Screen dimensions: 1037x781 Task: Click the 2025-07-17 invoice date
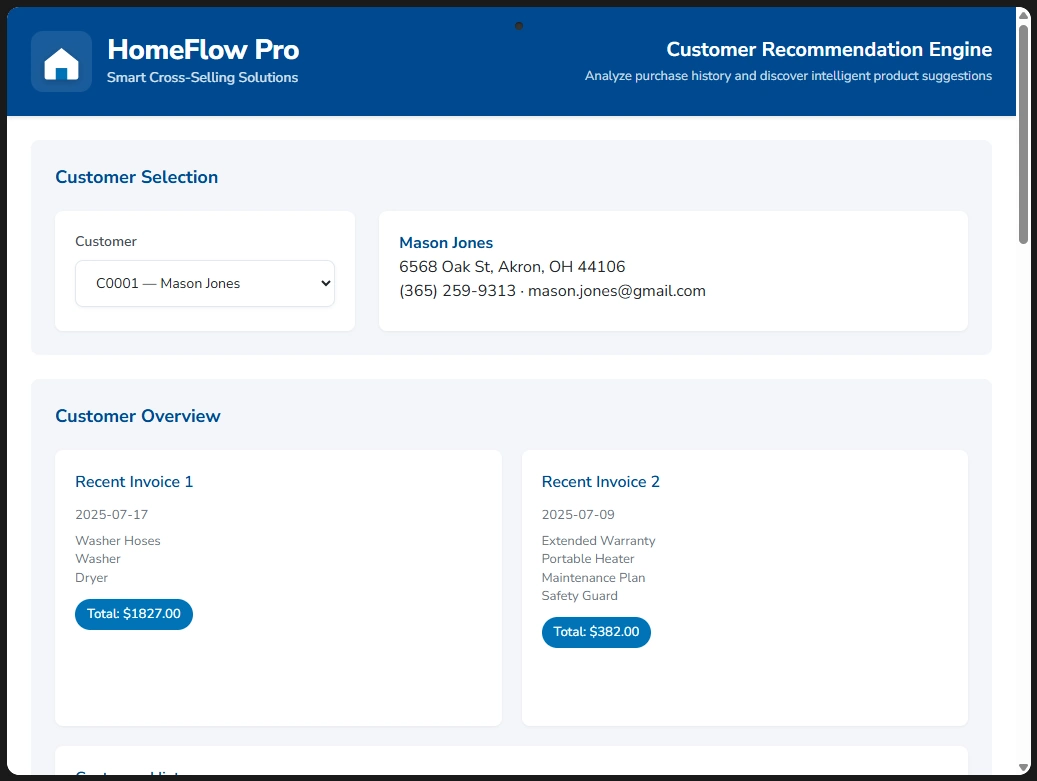pyautogui.click(x=112, y=515)
